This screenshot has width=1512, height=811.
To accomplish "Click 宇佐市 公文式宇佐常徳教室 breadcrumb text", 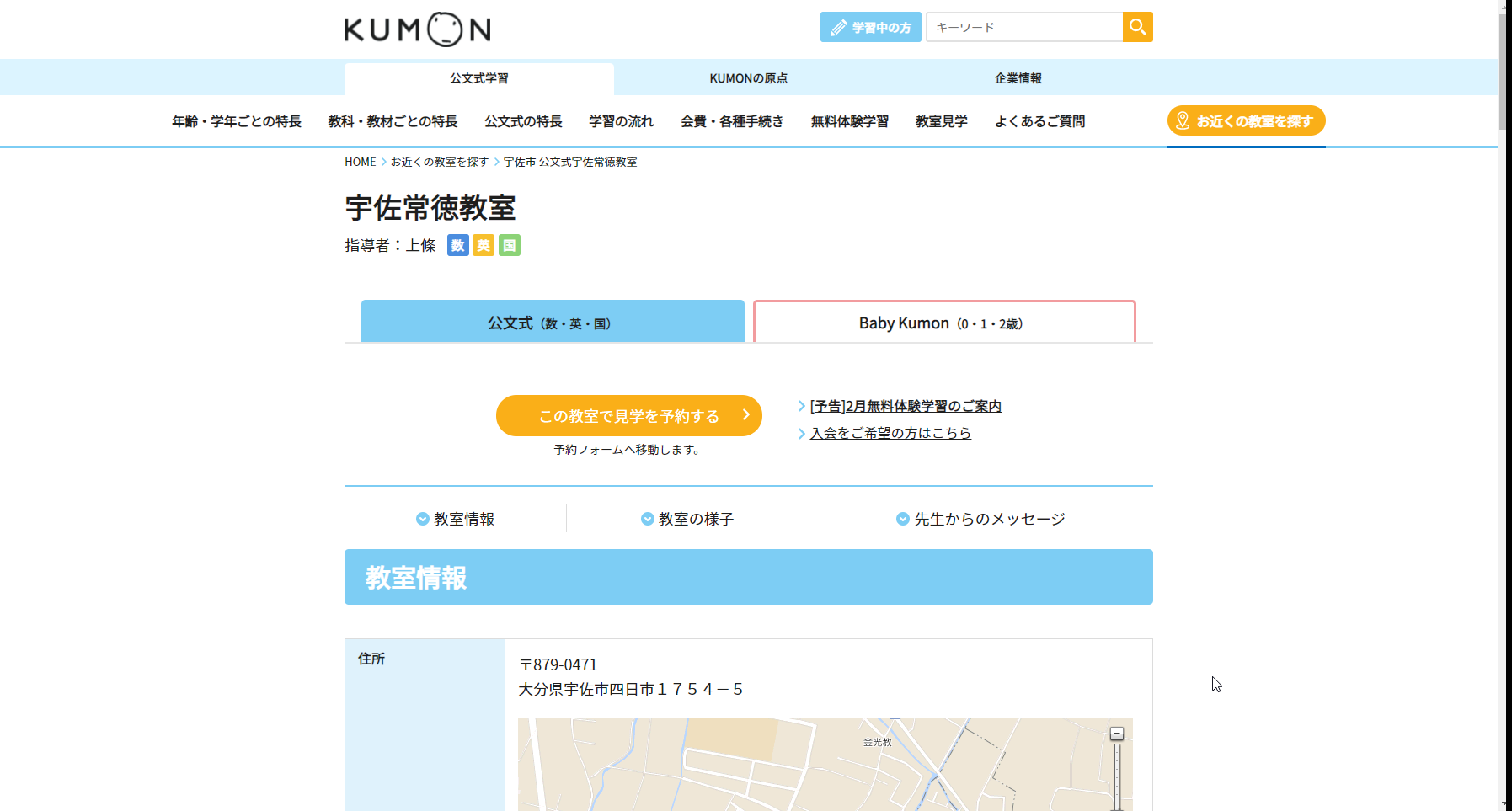I will coord(570,162).
